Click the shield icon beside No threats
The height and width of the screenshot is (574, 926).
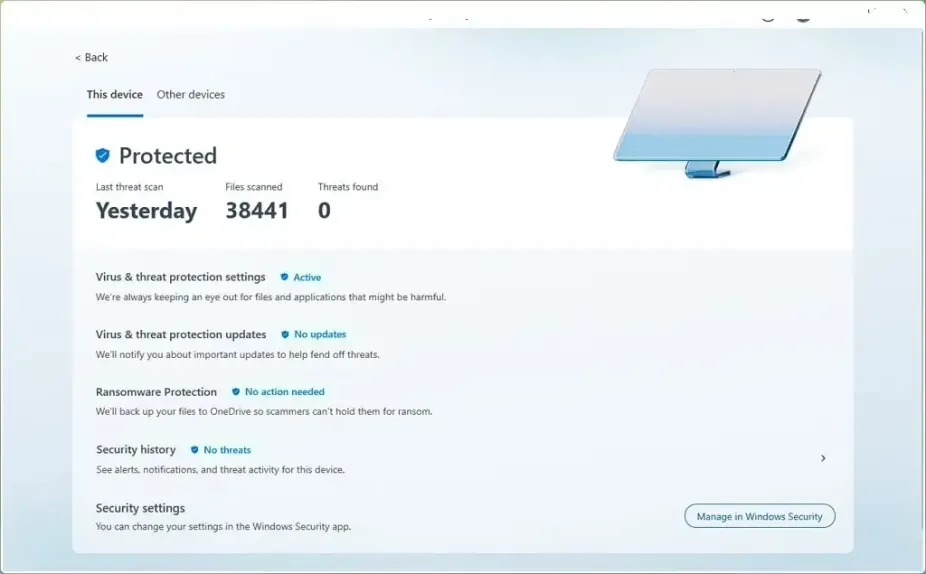[195, 450]
